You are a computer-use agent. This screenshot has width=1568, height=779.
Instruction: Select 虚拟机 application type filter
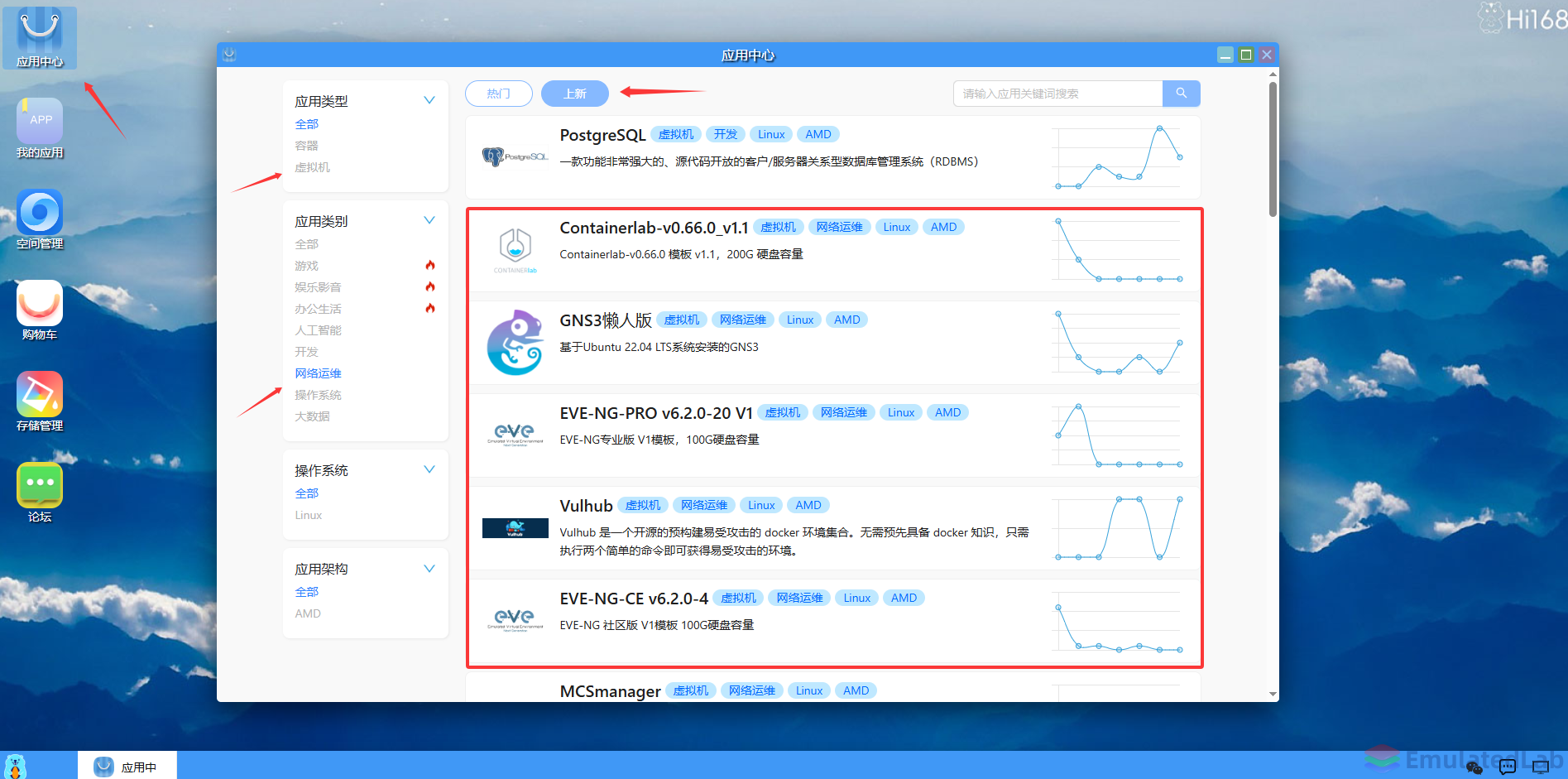313,167
